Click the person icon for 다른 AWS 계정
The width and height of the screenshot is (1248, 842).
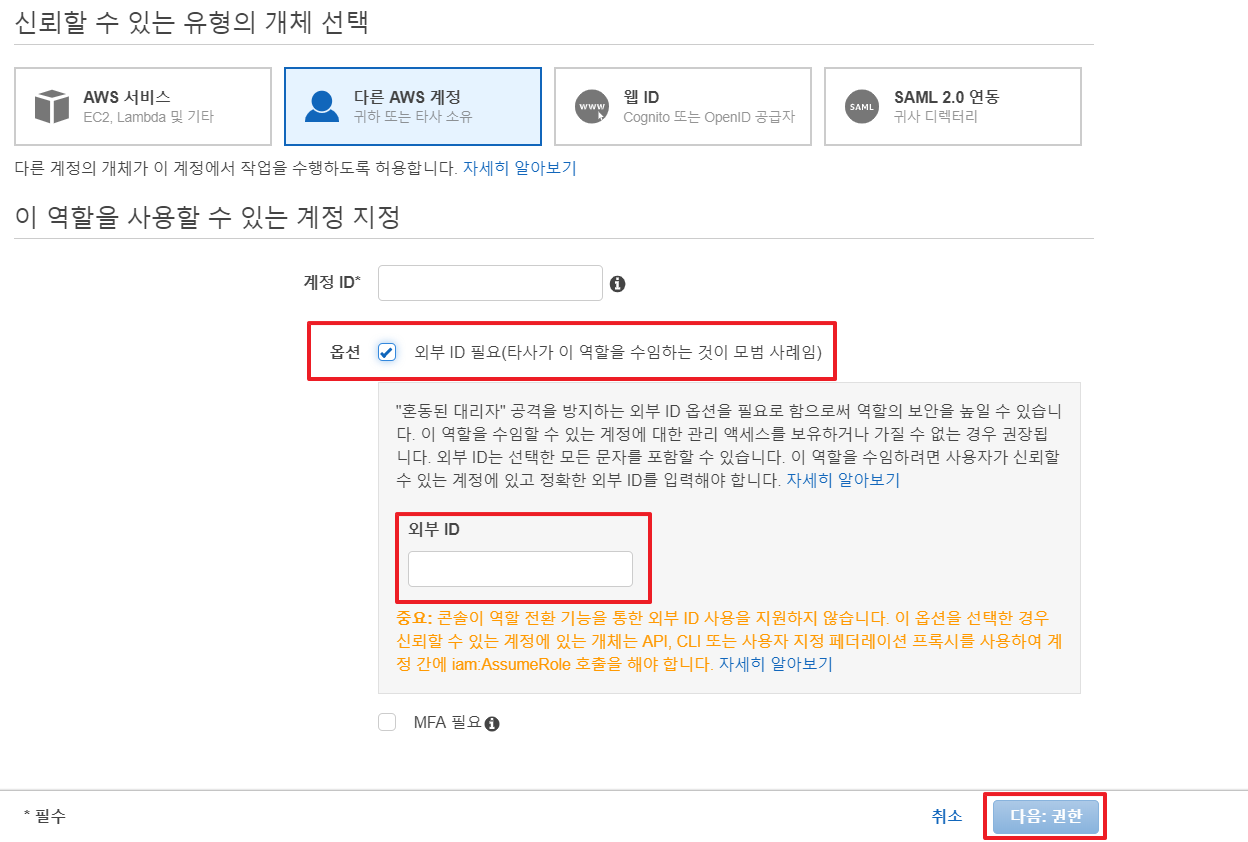(x=321, y=106)
